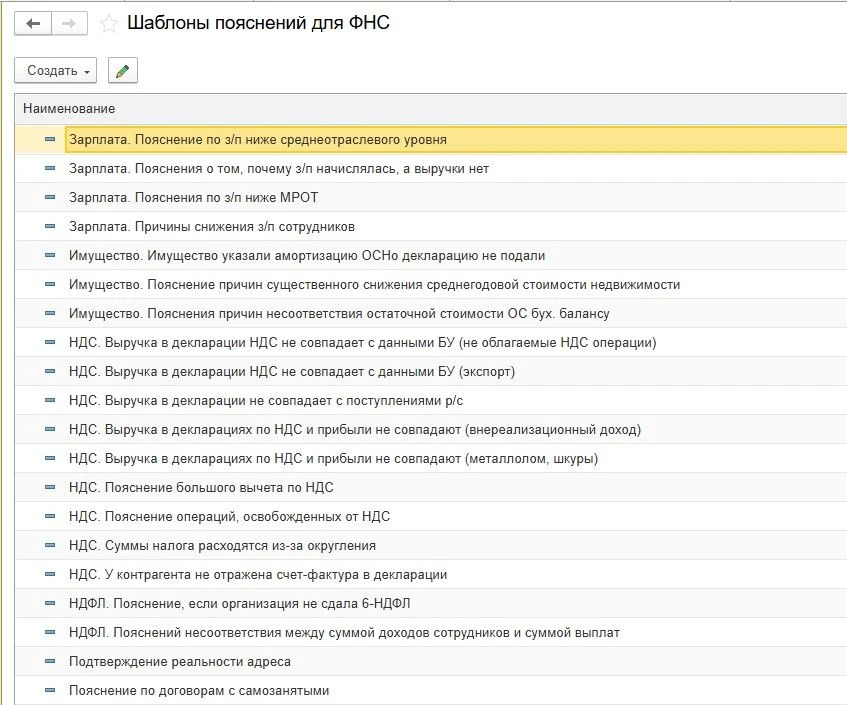Viewport: 847px width, 705px height.
Task: Add page to favorites with star icon
Action: (x=108, y=23)
